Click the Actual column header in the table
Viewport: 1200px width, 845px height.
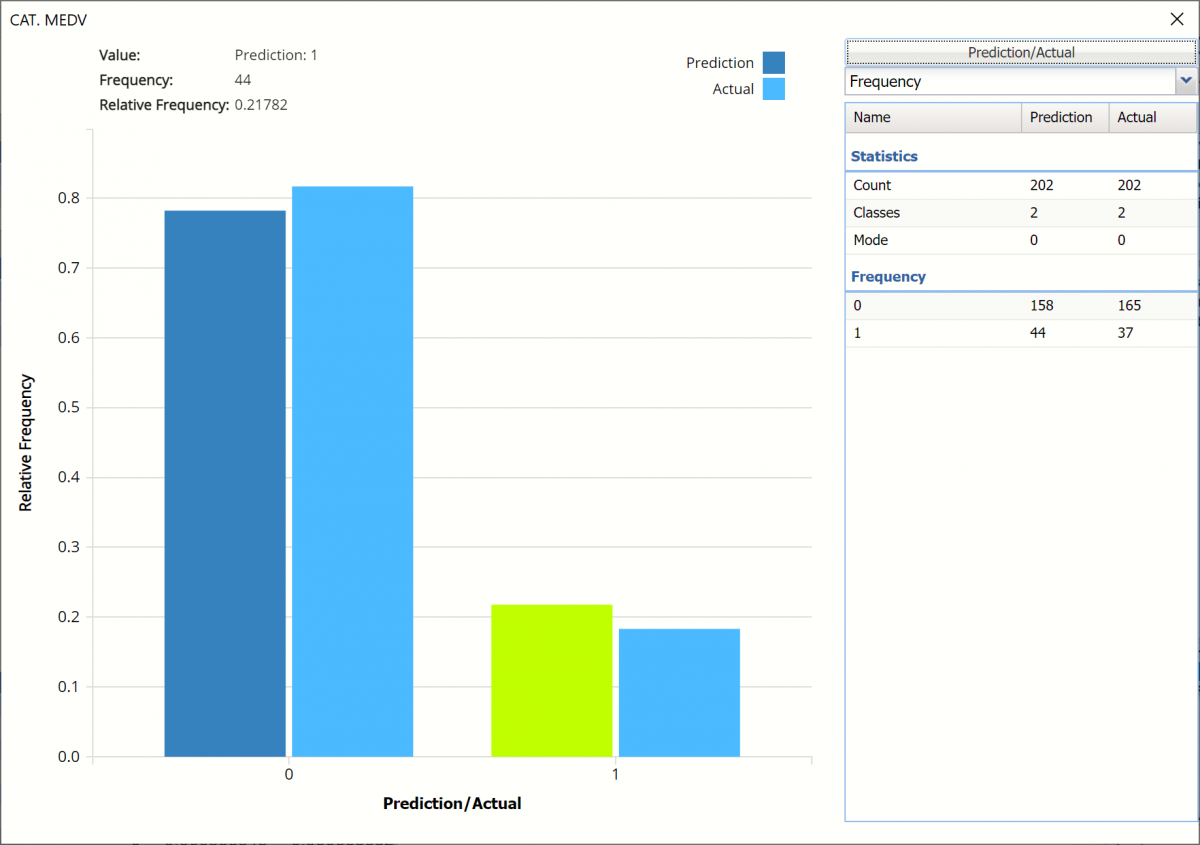(x=1150, y=118)
